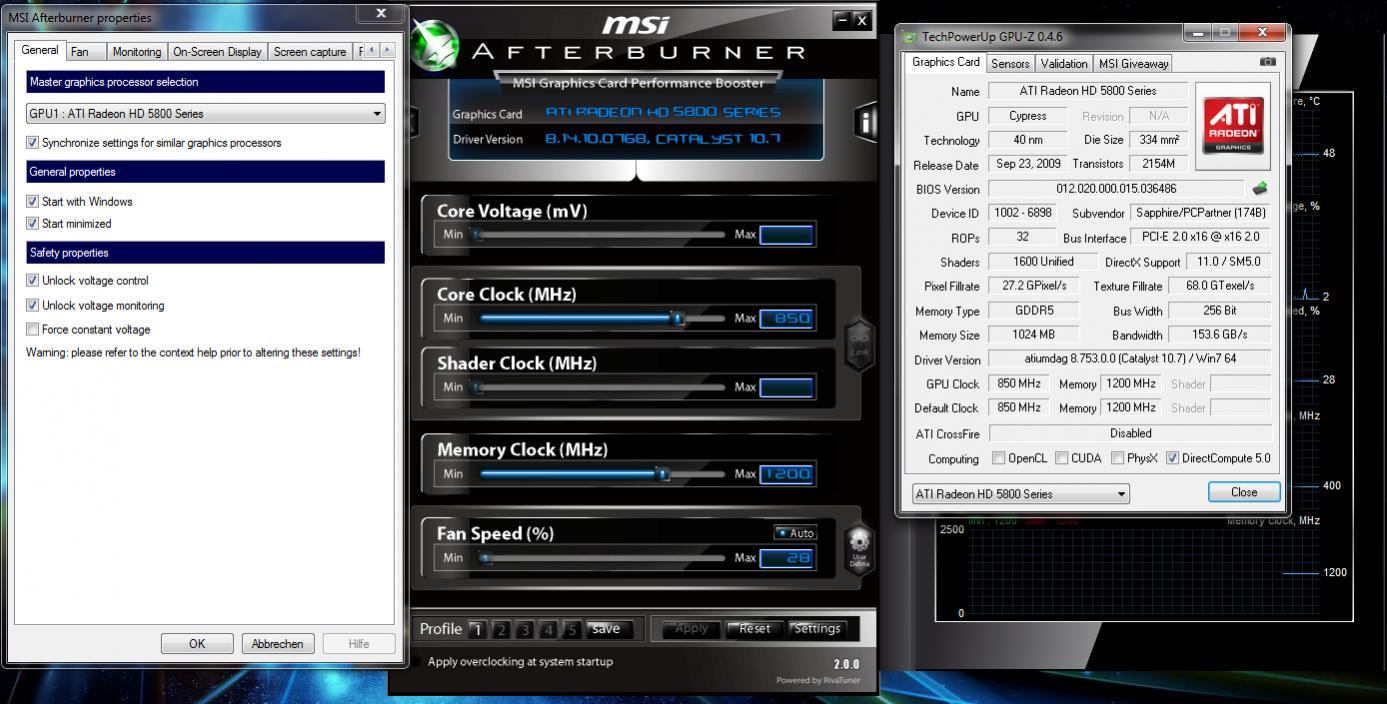Select profile slot 1
The image size is (1387, 704).
477,629
